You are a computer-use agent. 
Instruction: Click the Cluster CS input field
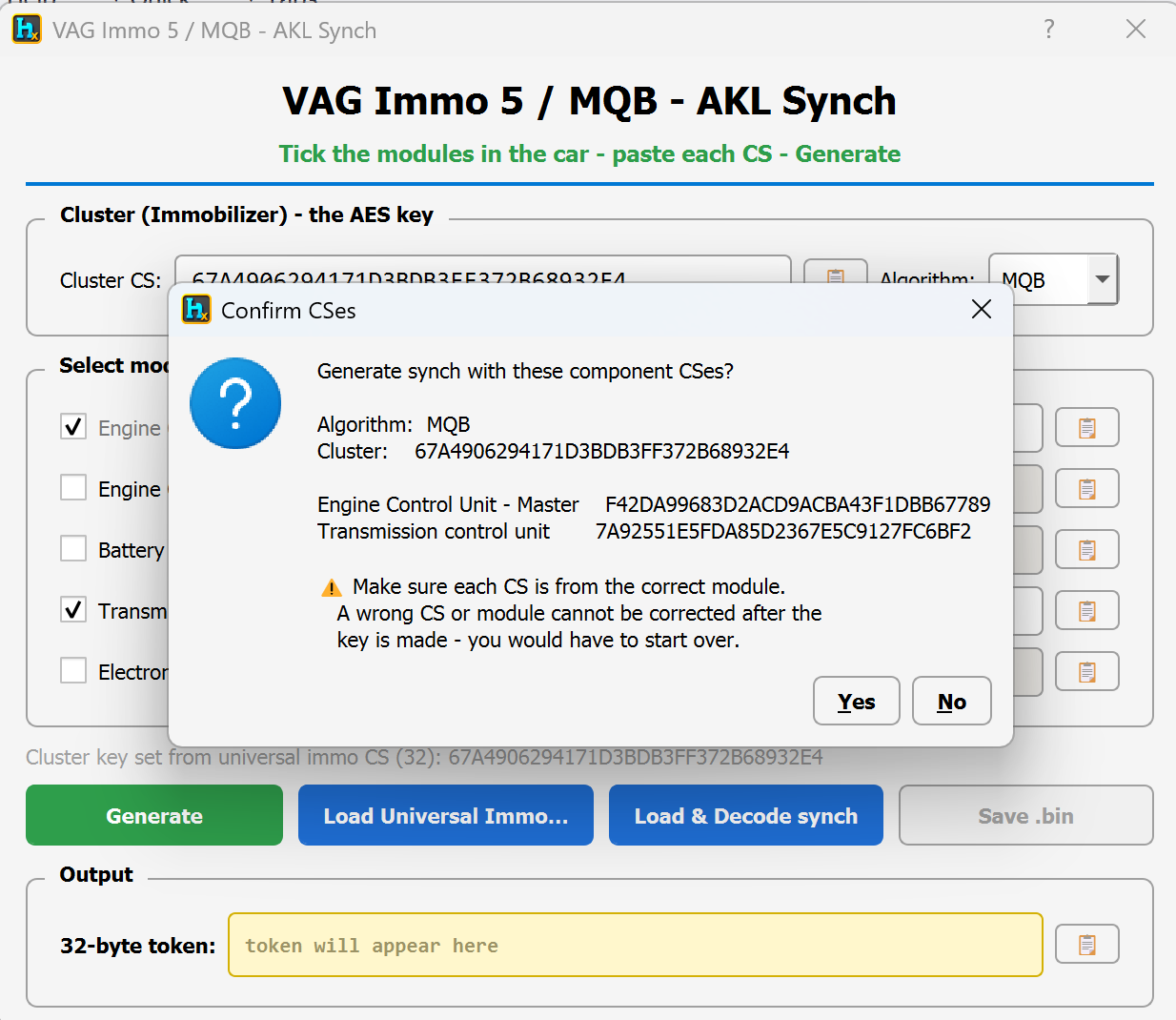tap(482, 270)
